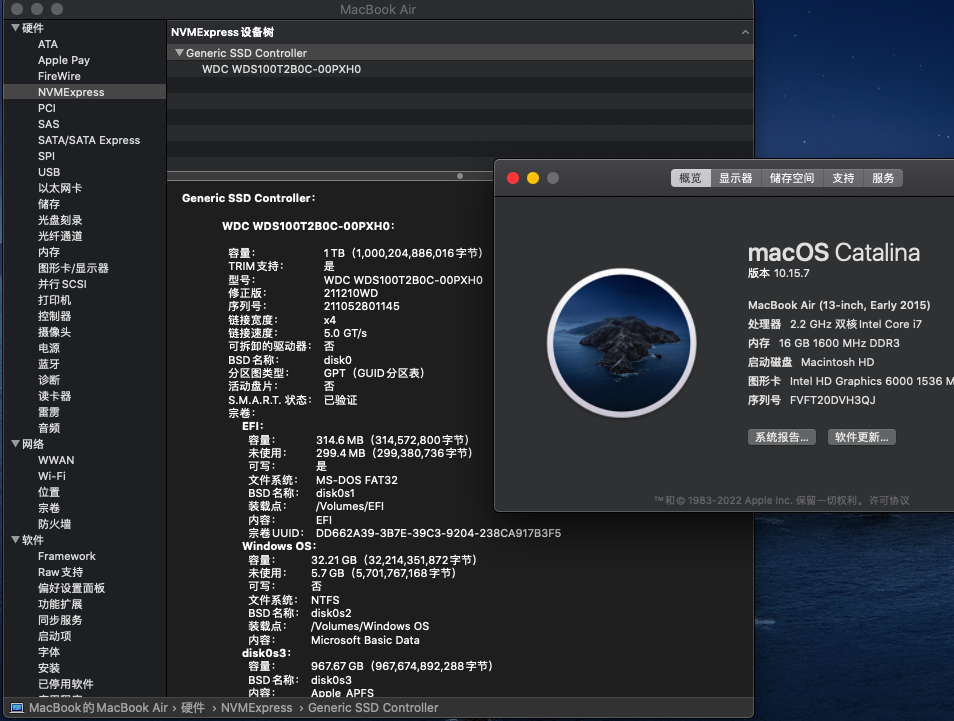Image resolution: width=954 pixels, height=721 pixels.
Task: Select 蓝牙 sidebar entry
Action: pyautogui.click(x=49, y=364)
